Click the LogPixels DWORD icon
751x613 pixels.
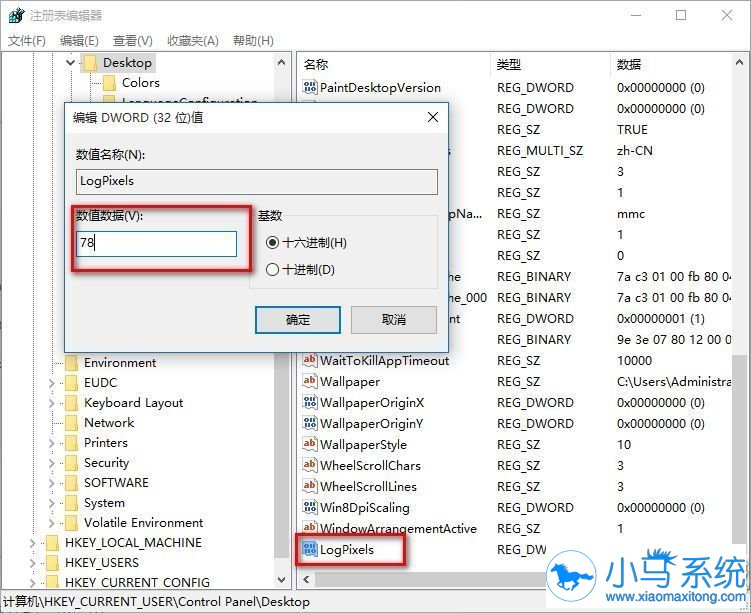310,549
